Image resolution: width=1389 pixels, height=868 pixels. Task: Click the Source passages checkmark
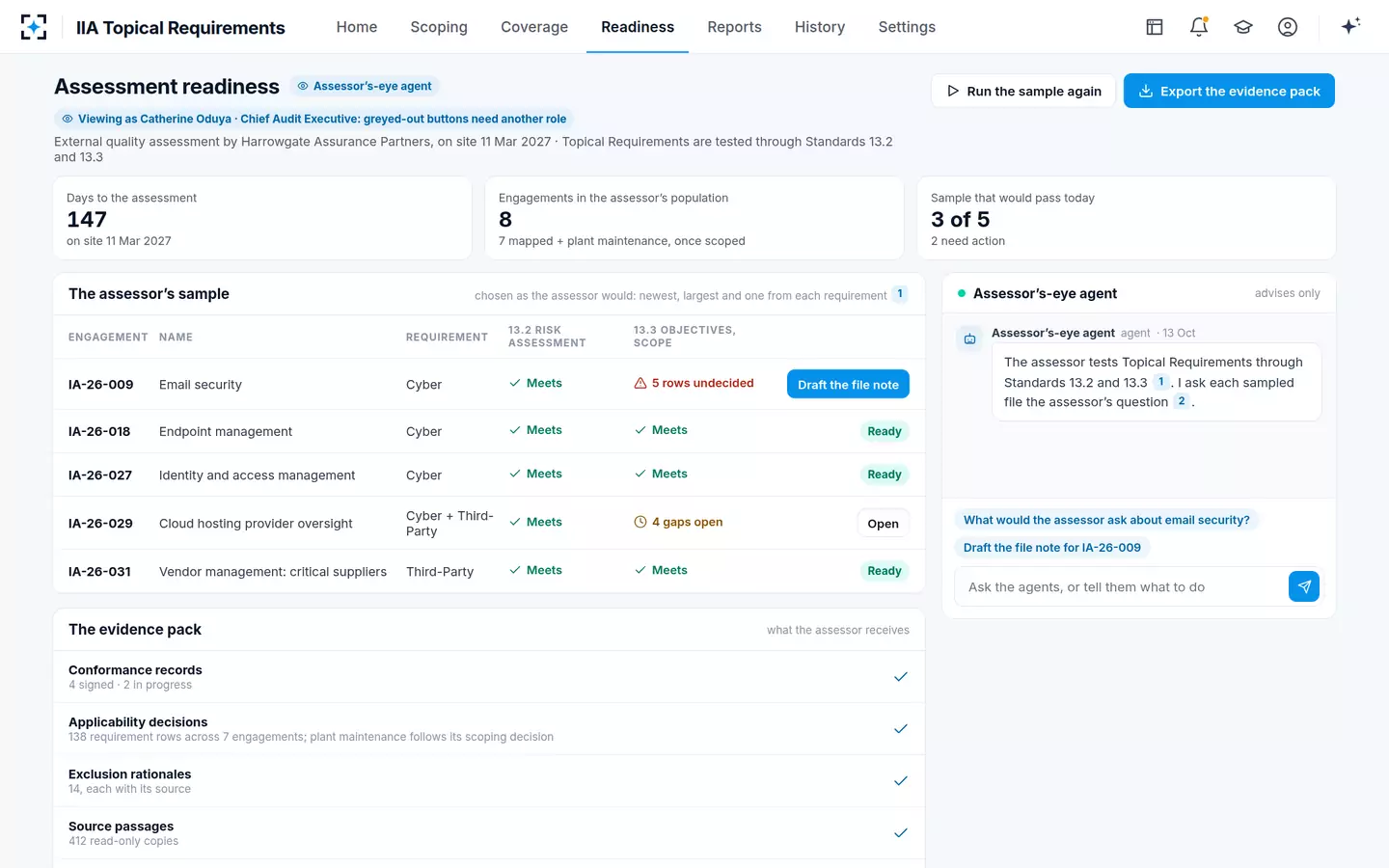tap(901, 833)
